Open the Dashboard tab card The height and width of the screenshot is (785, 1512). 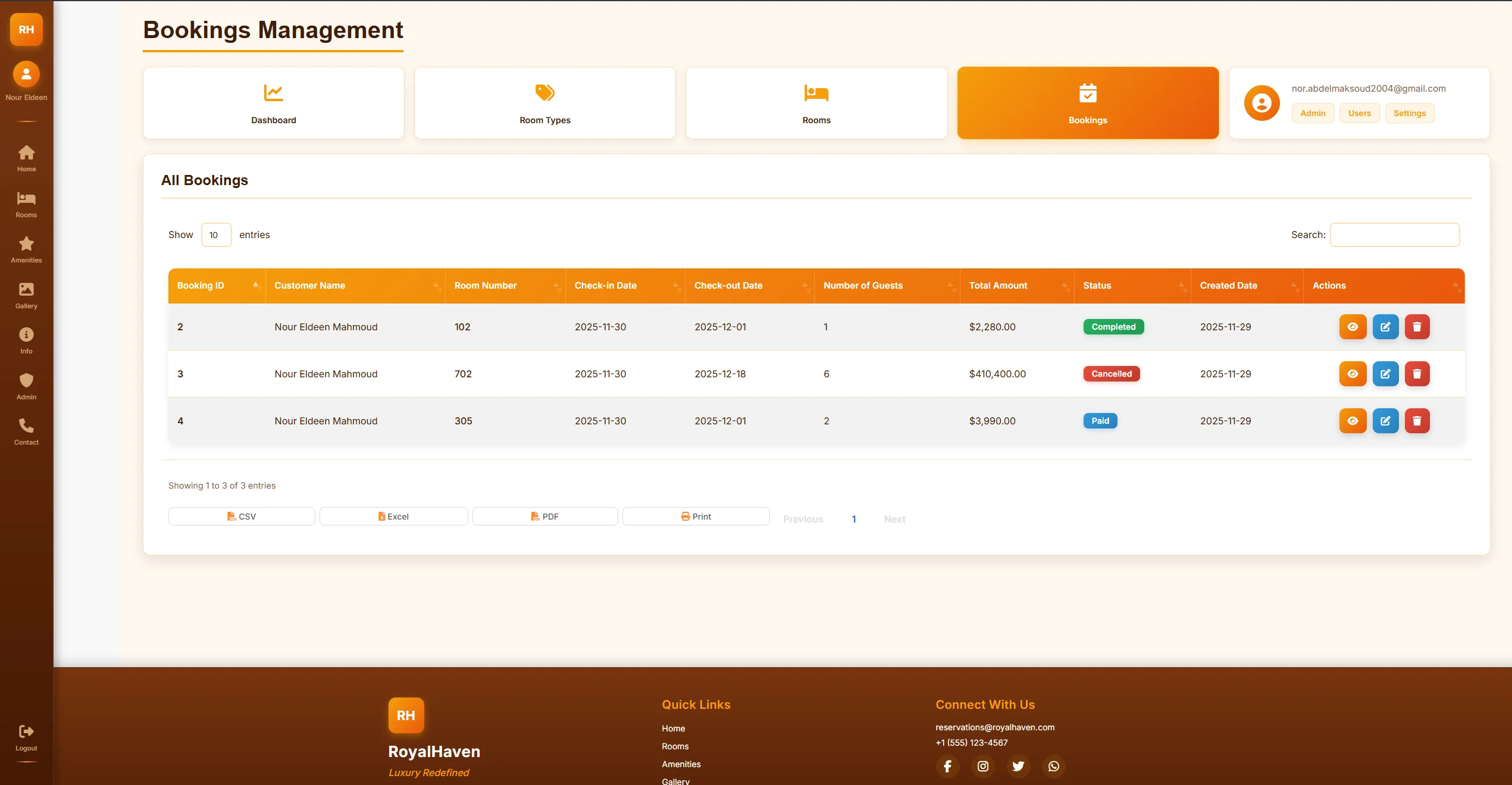tap(274, 103)
